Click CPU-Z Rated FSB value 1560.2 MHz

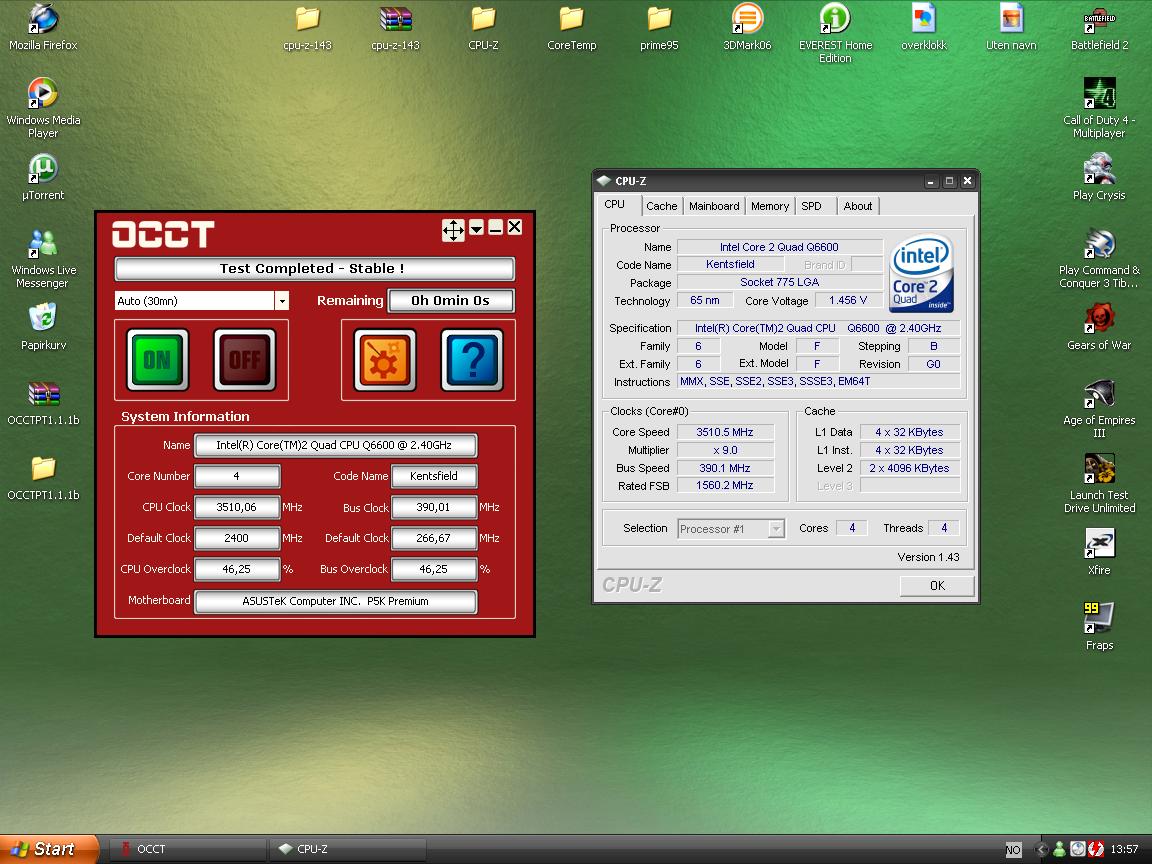tap(724, 485)
